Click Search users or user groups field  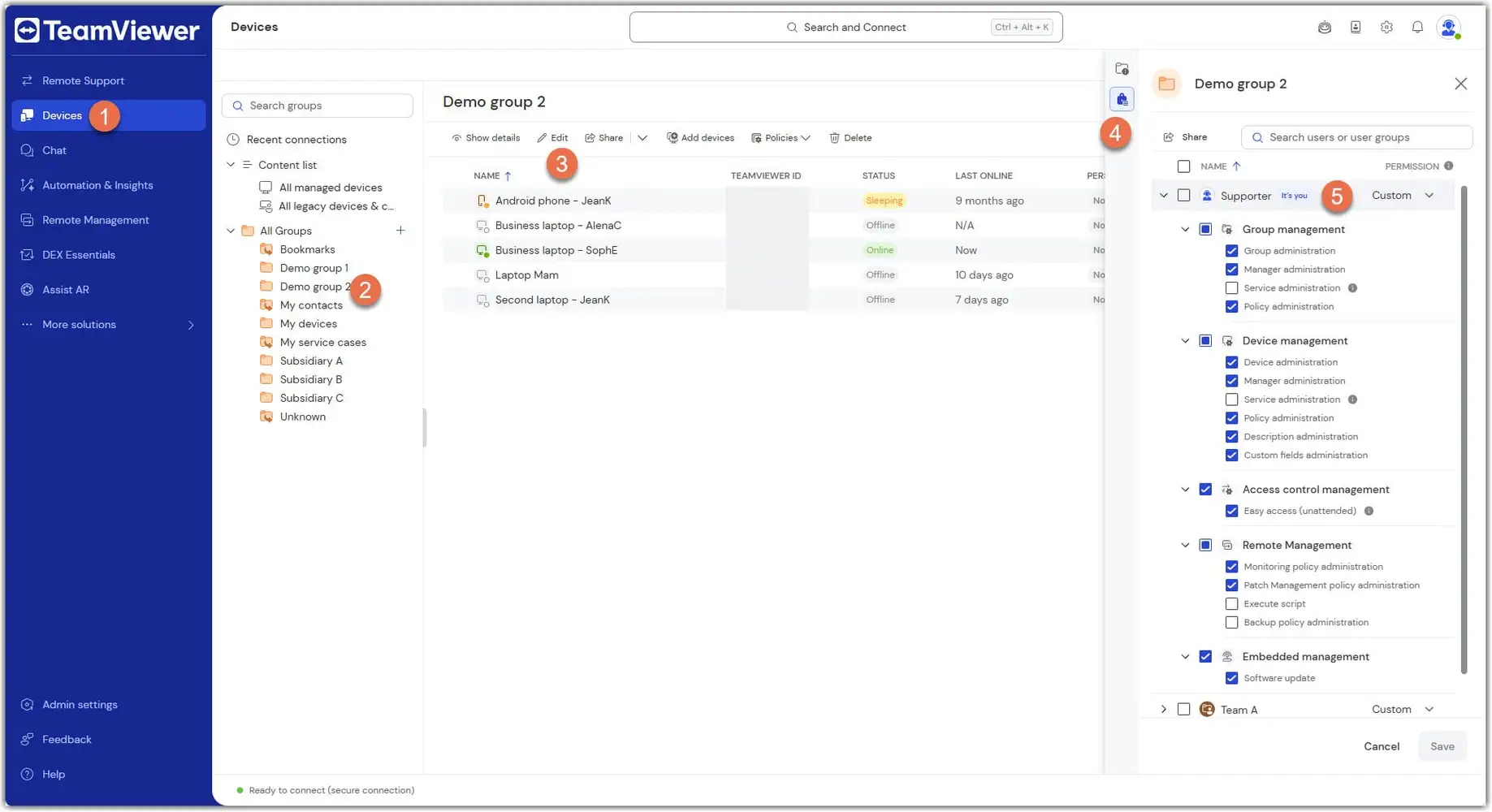[x=1356, y=137]
